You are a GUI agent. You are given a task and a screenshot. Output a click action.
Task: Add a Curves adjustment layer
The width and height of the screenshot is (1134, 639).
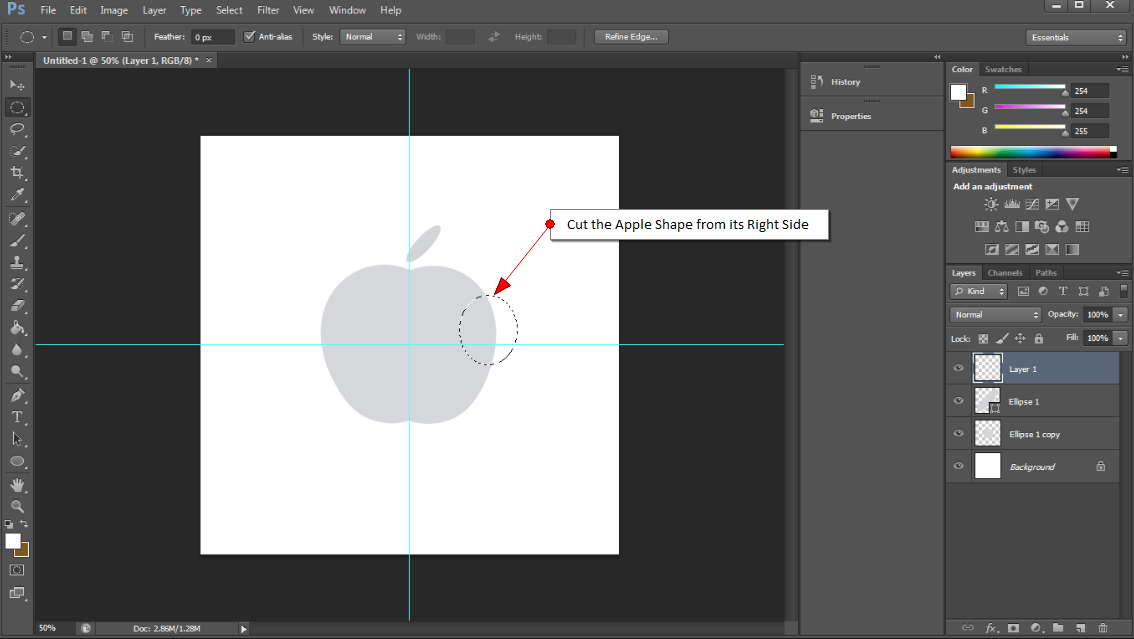pos(1032,203)
